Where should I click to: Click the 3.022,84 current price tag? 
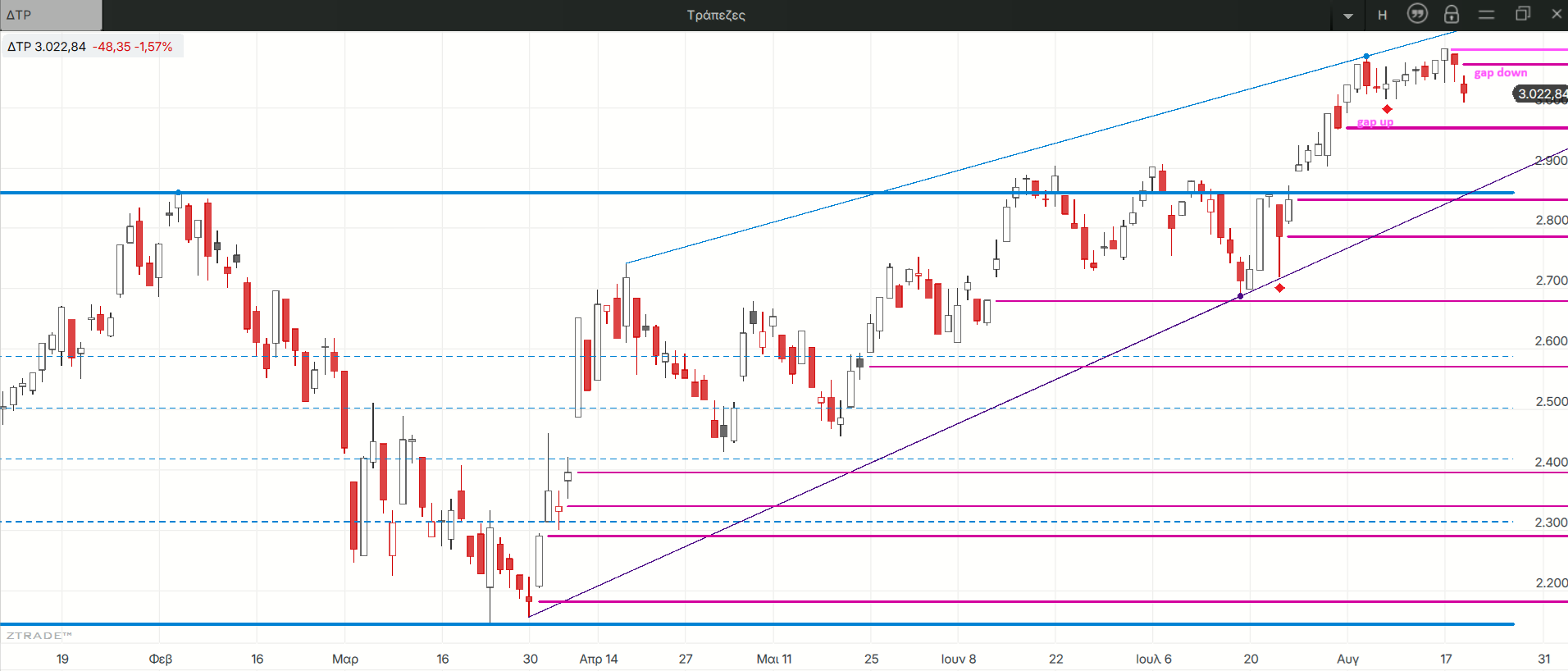(1540, 94)
